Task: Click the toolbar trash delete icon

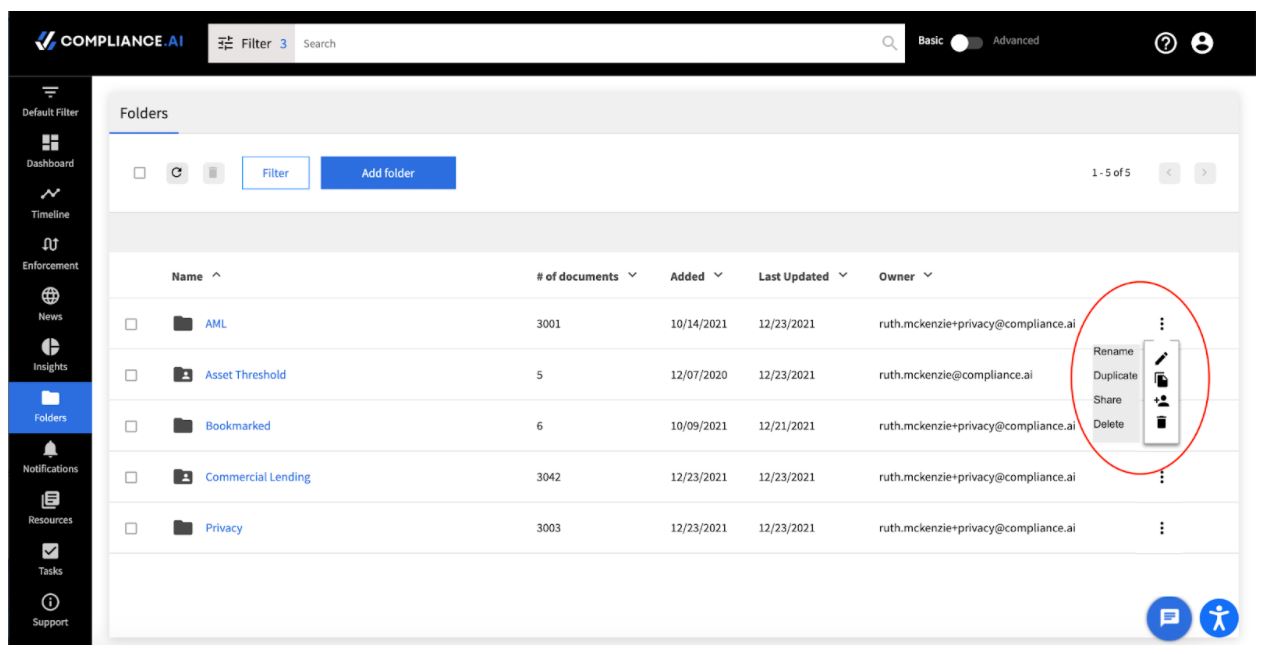Action: [213, 173]
